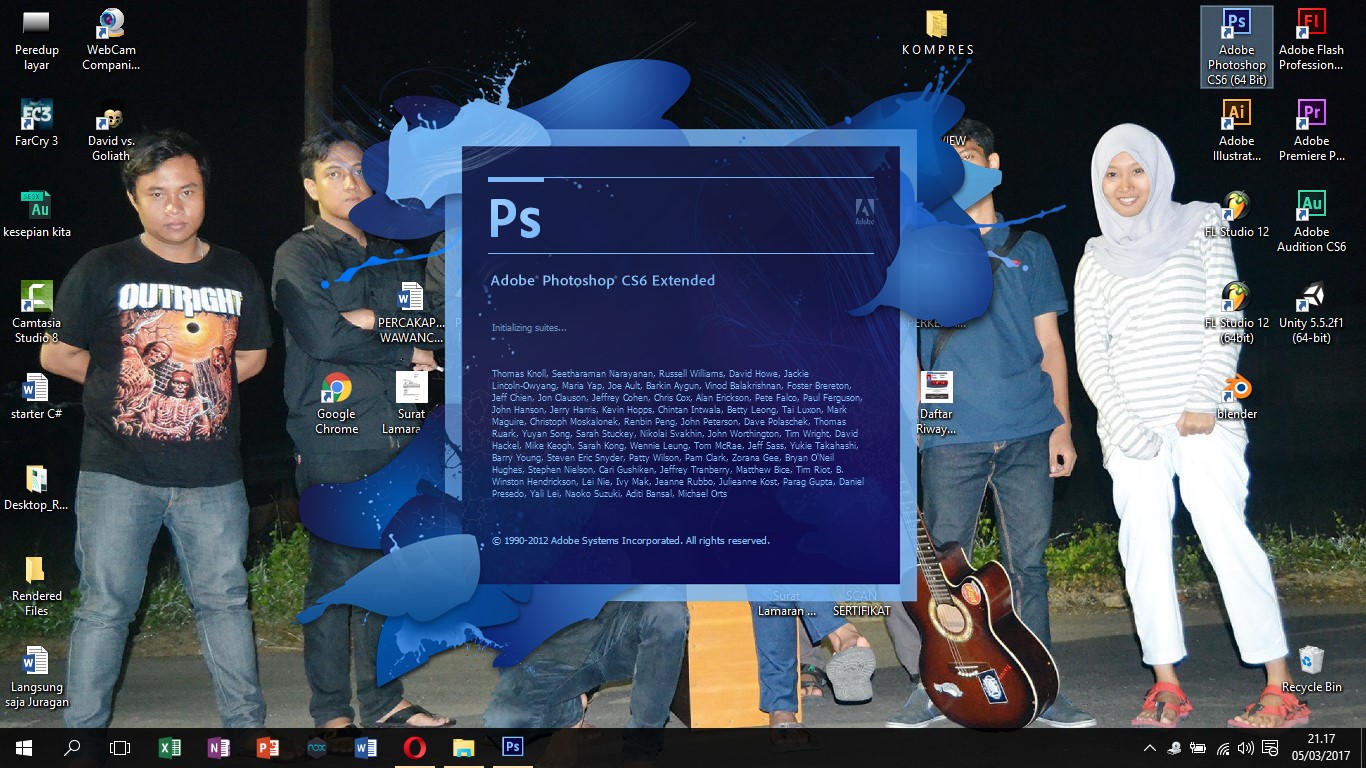
Task: Click the FL Studio 12 desktop shortcut
Action: click(x=1236, y=215)
